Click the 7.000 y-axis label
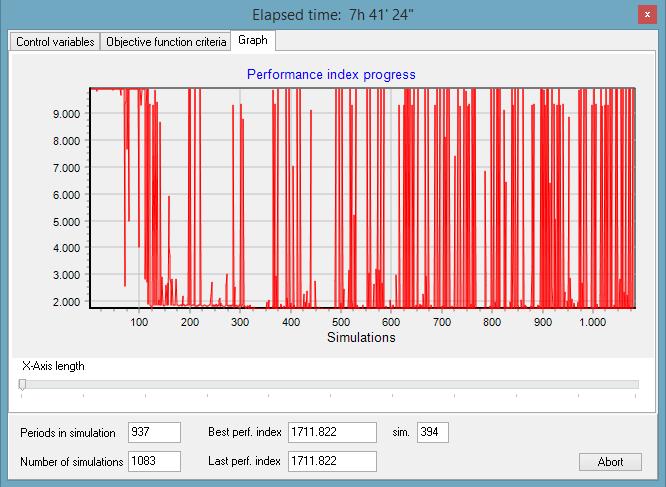Screen dimensions: 666x487 tap(66, 168)
